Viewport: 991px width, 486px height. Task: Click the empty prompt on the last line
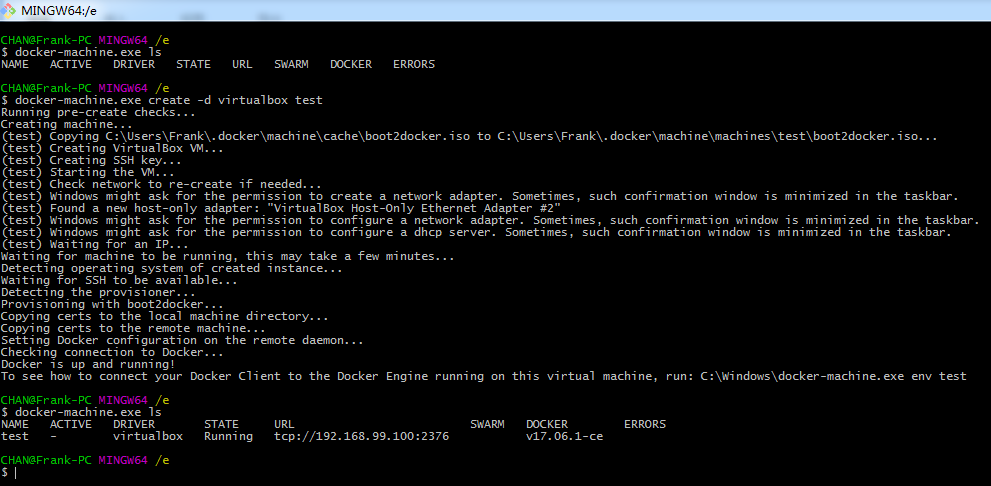pyautogui.click(x=14, y=473)
